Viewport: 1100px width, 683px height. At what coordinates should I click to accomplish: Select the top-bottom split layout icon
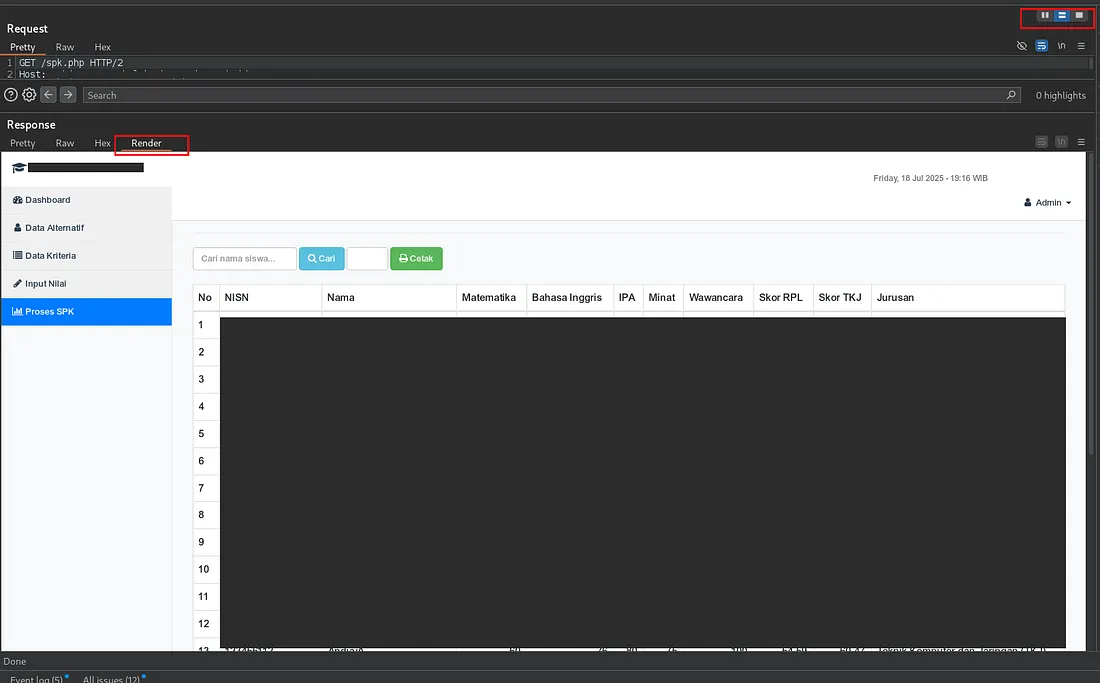pyautogui.click(x=1061, y=15)
